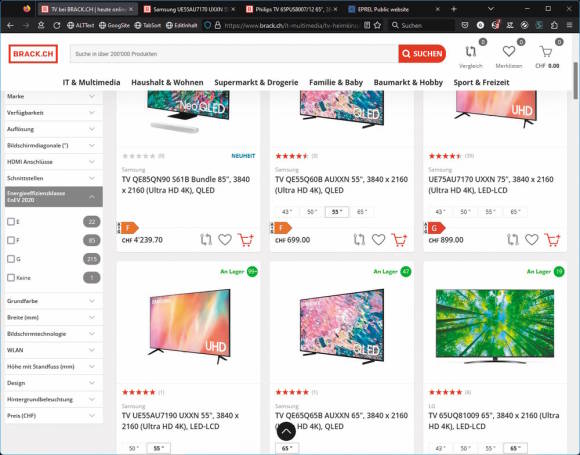580x455 pixels.
Task: Open the Haushalt & Wohnen menu
Action: click(x=167, y=82)
